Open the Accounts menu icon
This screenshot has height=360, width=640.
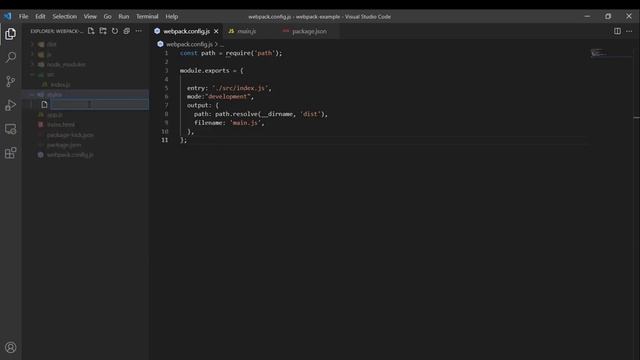[x=11, y=347]
